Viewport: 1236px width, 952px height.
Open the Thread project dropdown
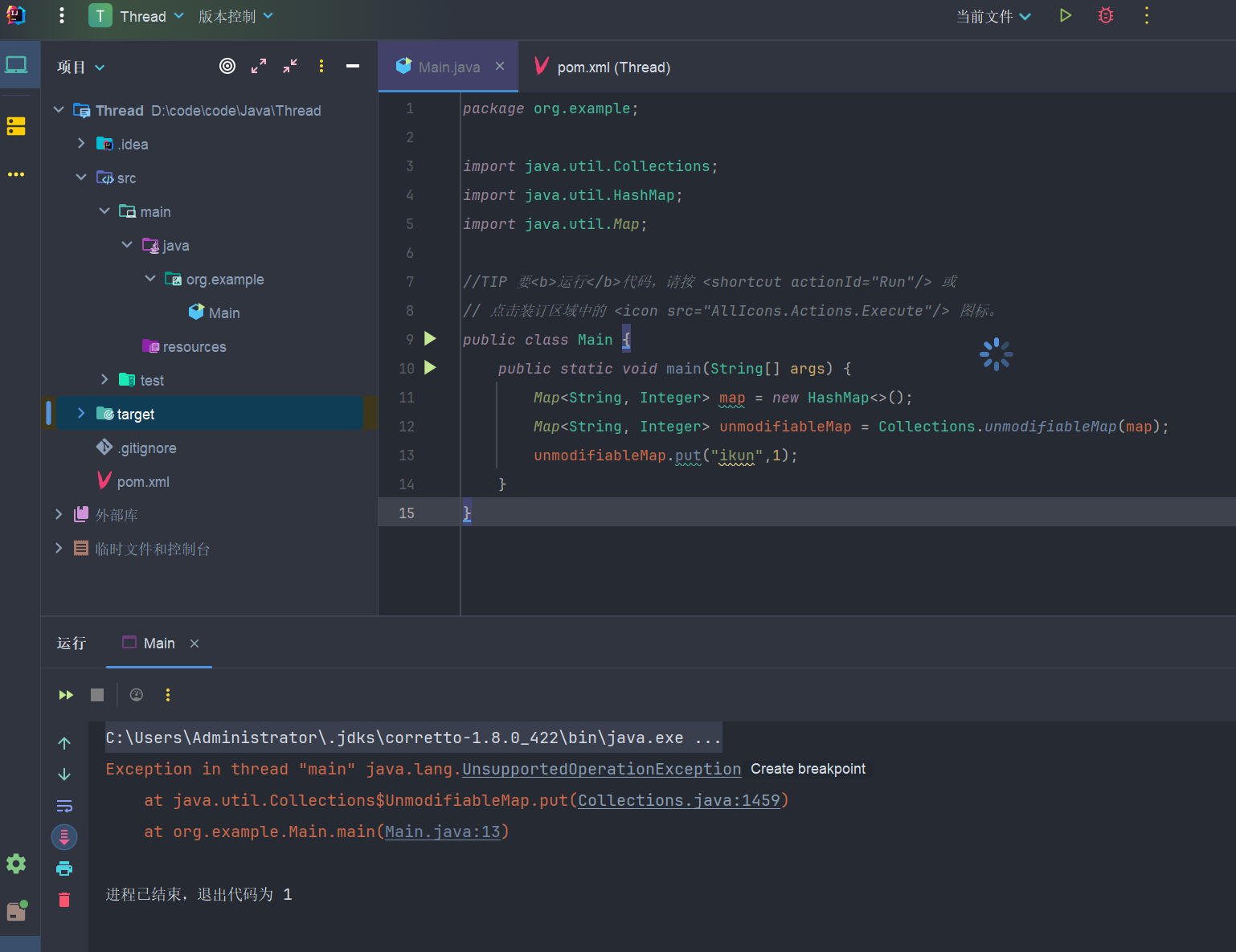pyautogui.click(x=137, y=16)
